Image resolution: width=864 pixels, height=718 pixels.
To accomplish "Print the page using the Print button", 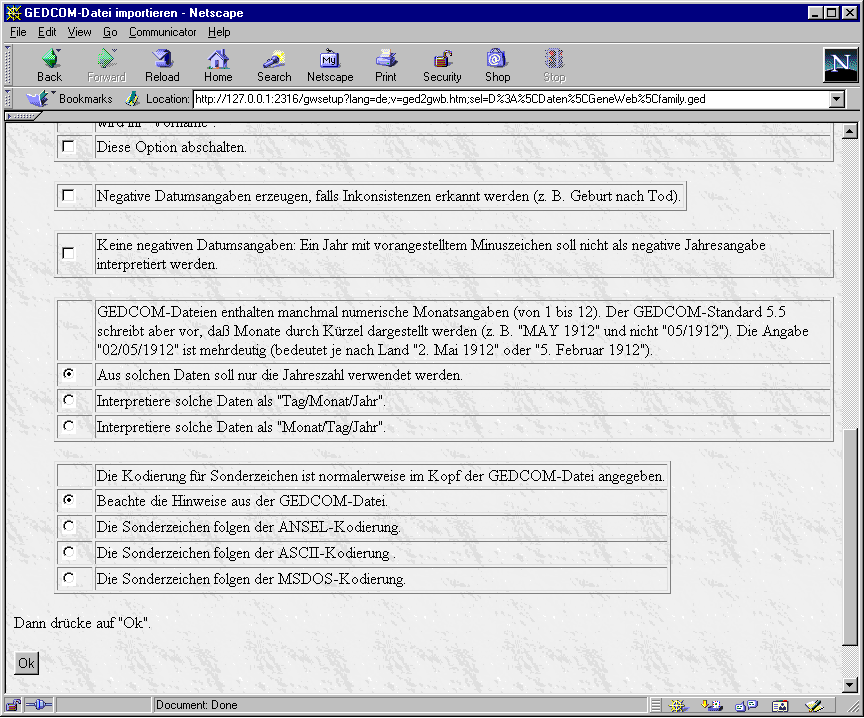I will click(x=386, y=66).
